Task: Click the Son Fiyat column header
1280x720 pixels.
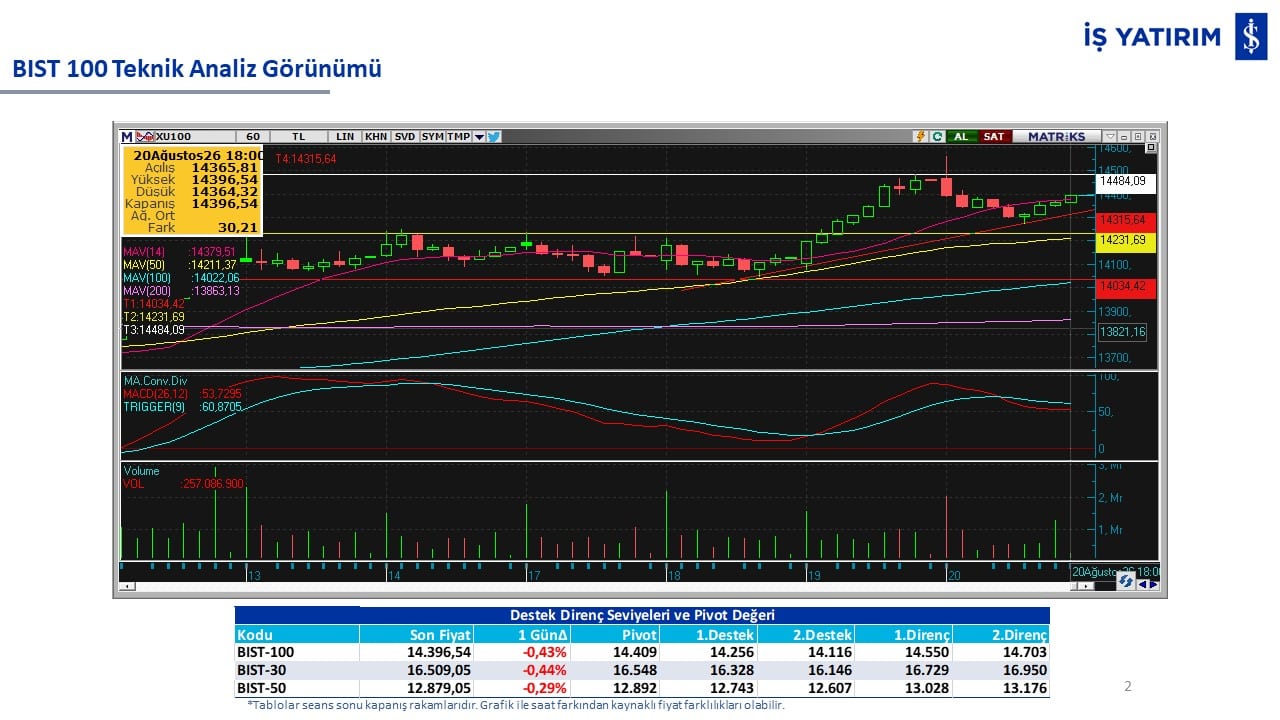Action: click(x=440, y=635)
